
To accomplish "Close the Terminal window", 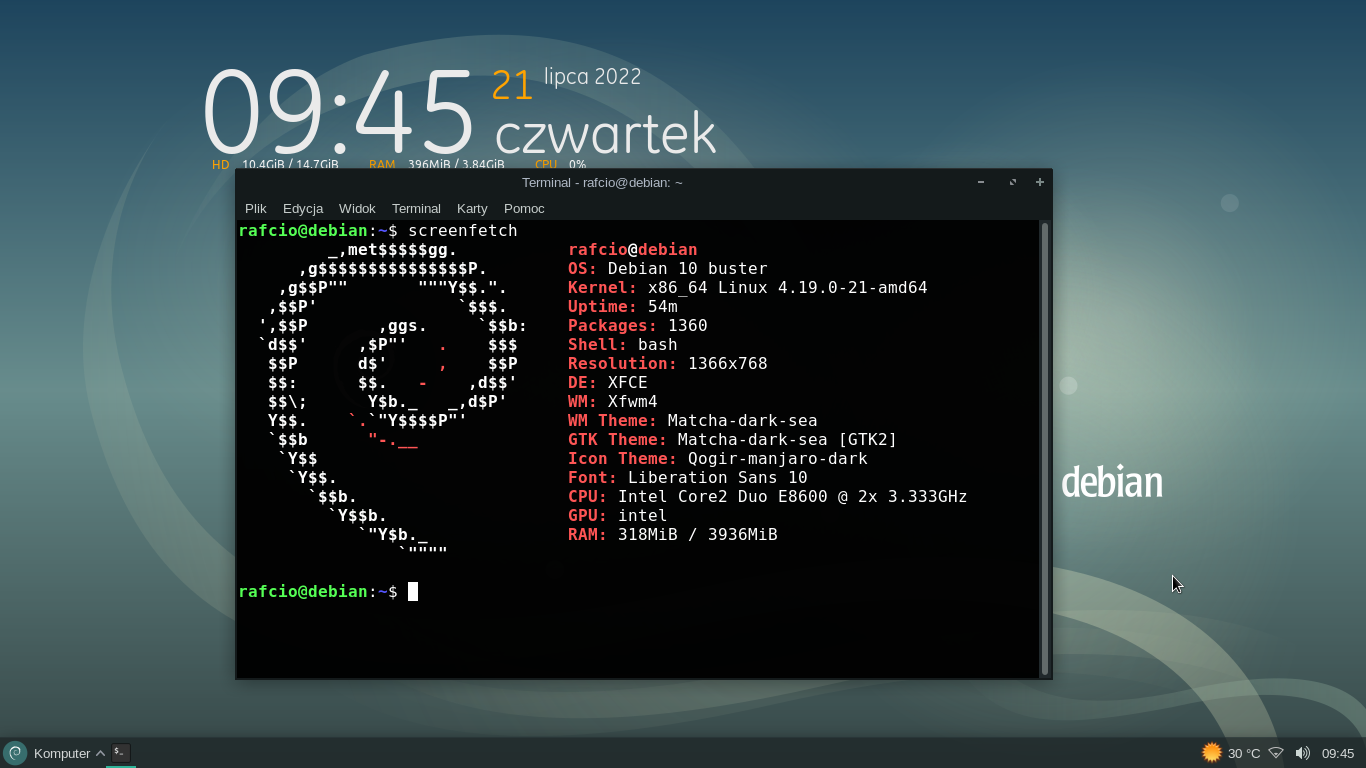I will [x=1040, y=182].
